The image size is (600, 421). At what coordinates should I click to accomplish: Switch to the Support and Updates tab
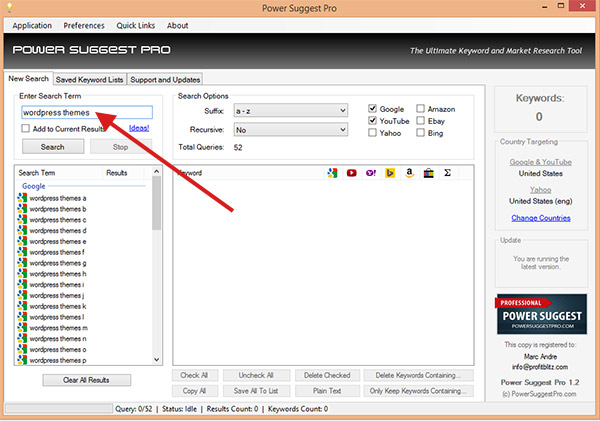coord(165,80)
